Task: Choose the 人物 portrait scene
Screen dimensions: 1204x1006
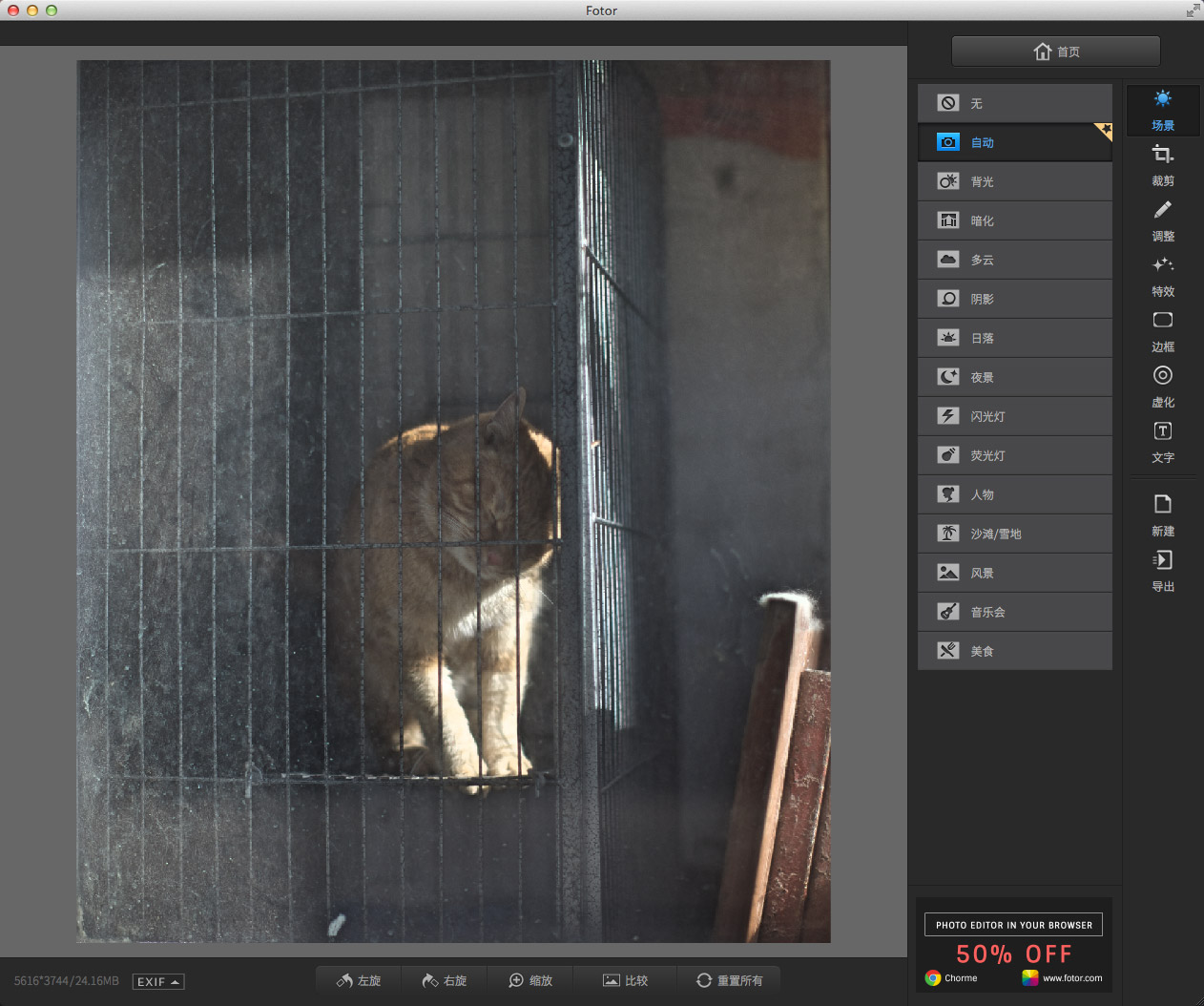Action: [1014, 494]
